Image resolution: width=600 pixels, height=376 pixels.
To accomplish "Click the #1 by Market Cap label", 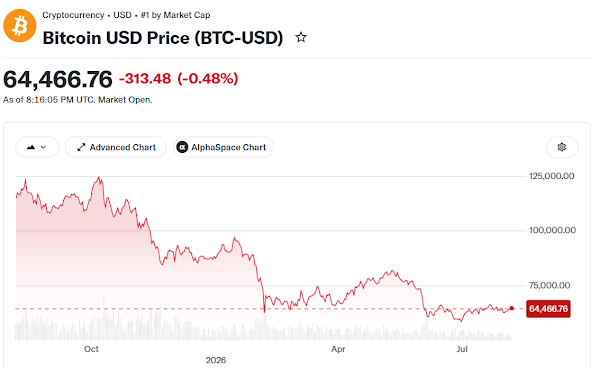I will click(x=175, y=15).
